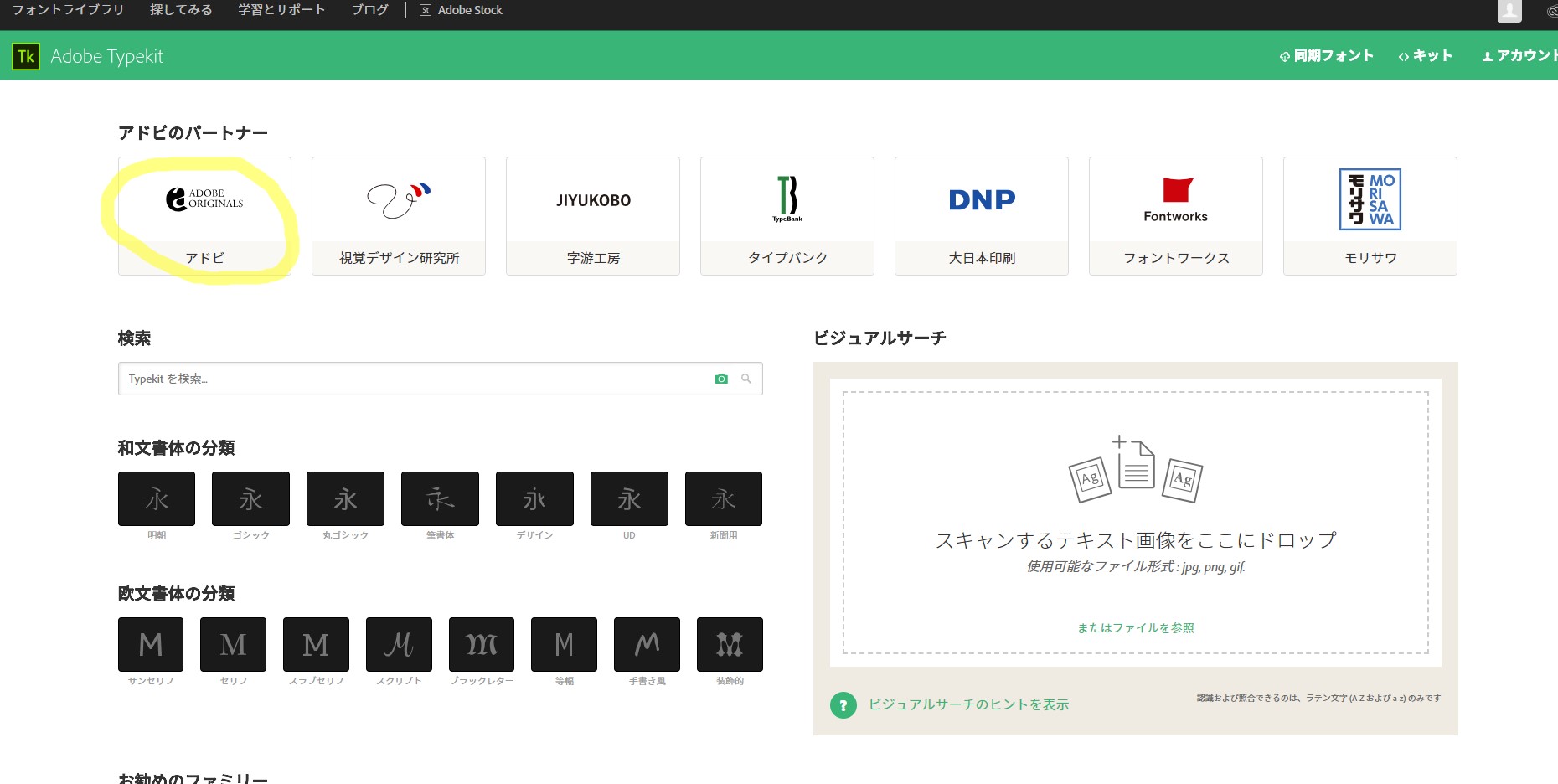
Task: Click the green question mark icon
Action: click(843, 705)
